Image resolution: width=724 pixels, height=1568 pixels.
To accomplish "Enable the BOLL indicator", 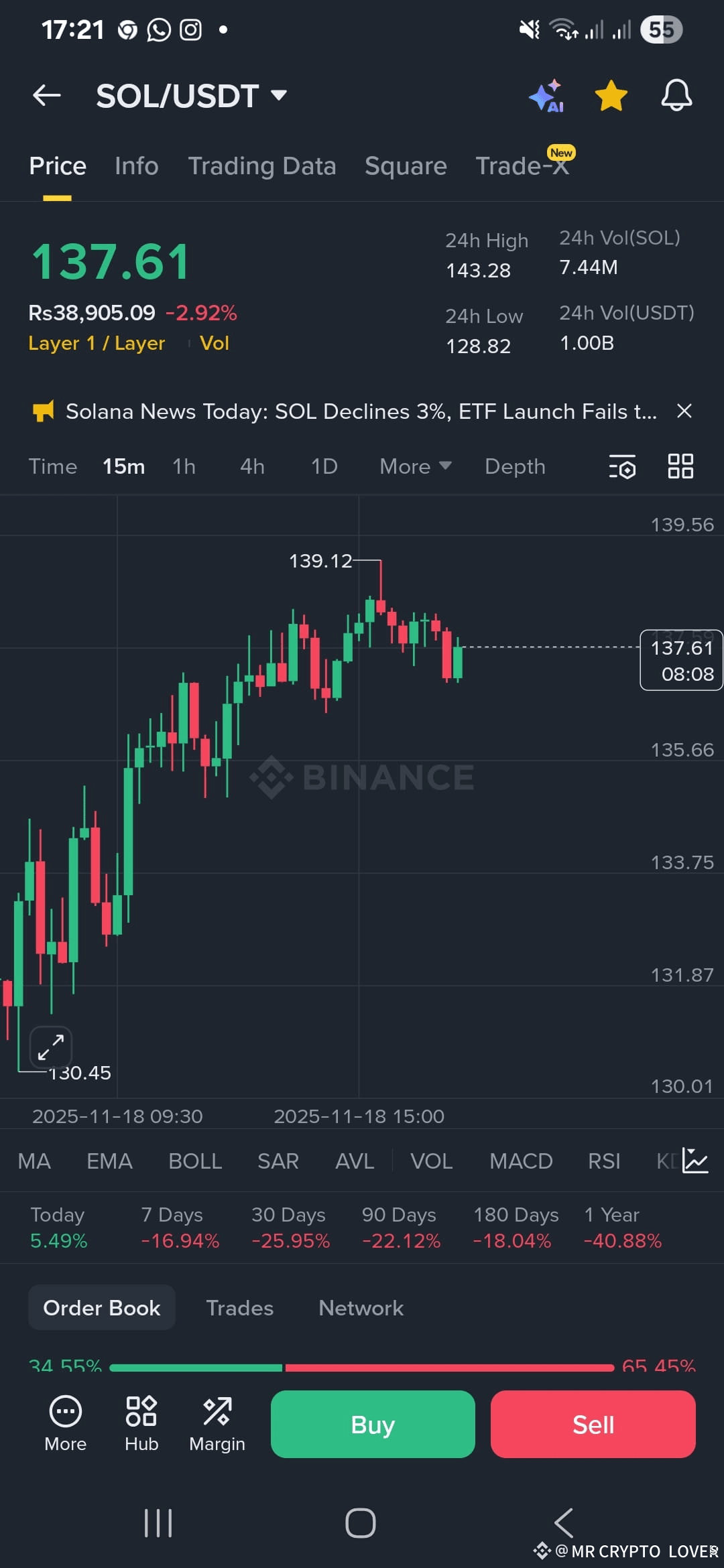I will click(x=195, y=1161).
